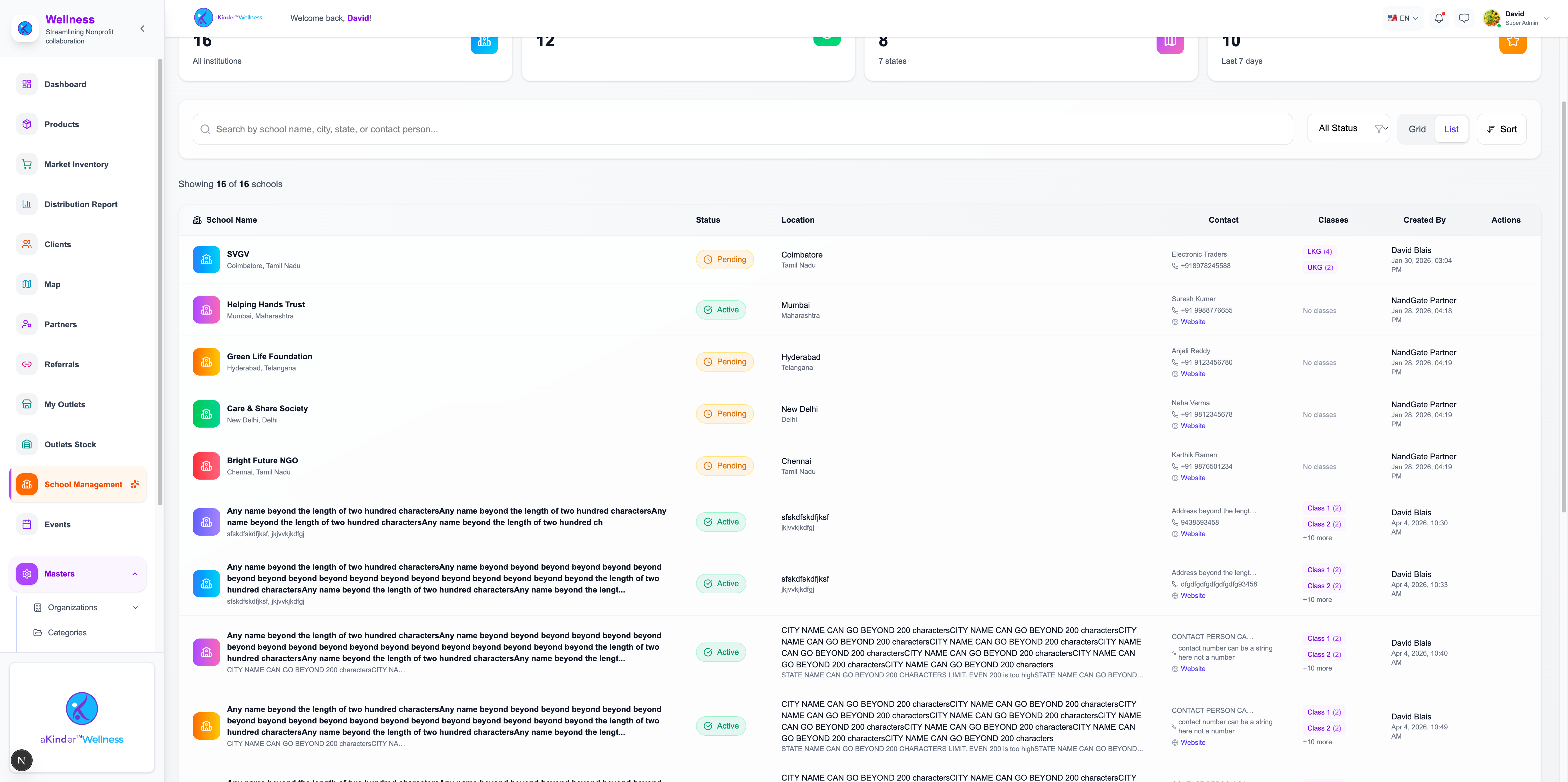Open the chat messages icon
The width and height of the screenshot is (1568, 782).
(x=1464, y=18)
